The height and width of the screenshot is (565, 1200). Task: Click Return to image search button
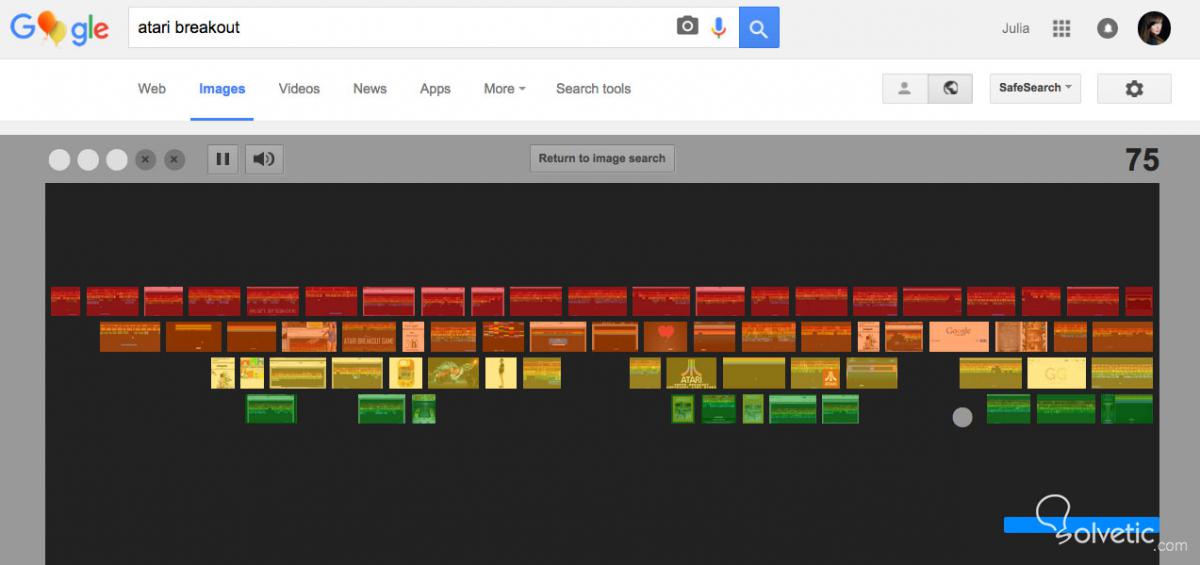coord(602,158)
